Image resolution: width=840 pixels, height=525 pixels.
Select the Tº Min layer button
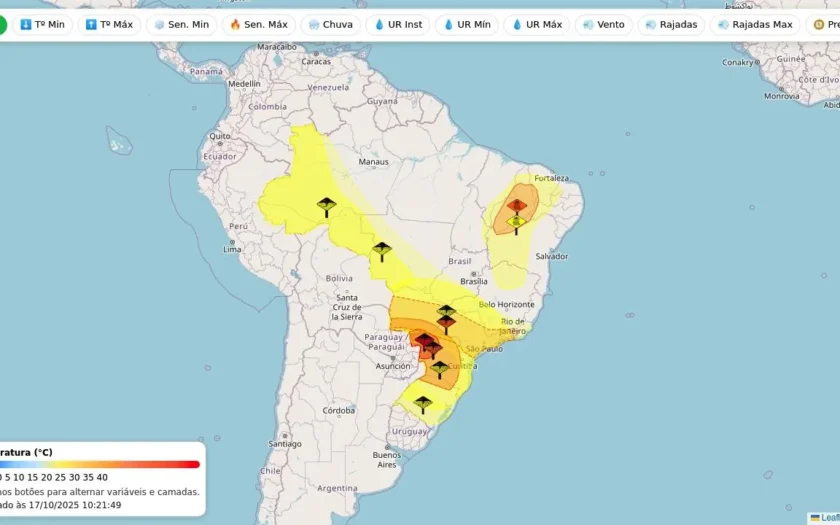(42, 25)
